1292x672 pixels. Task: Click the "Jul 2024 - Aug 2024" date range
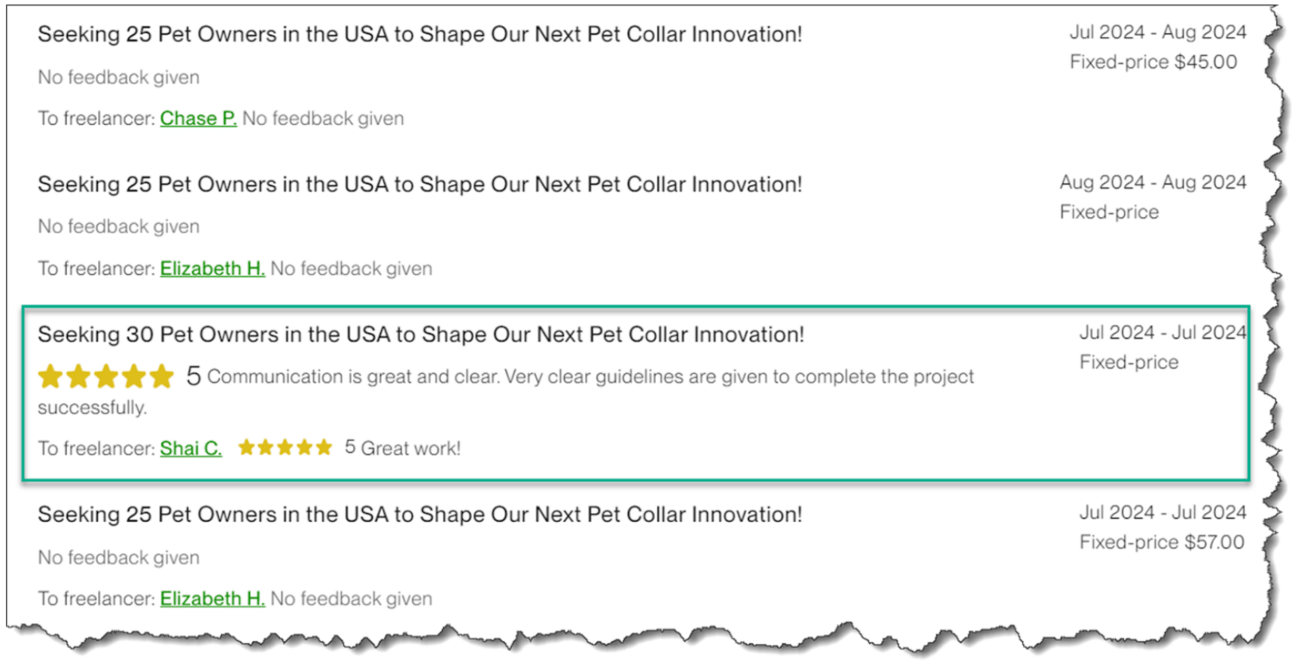pyautogui.click(x=1157, y=32)
